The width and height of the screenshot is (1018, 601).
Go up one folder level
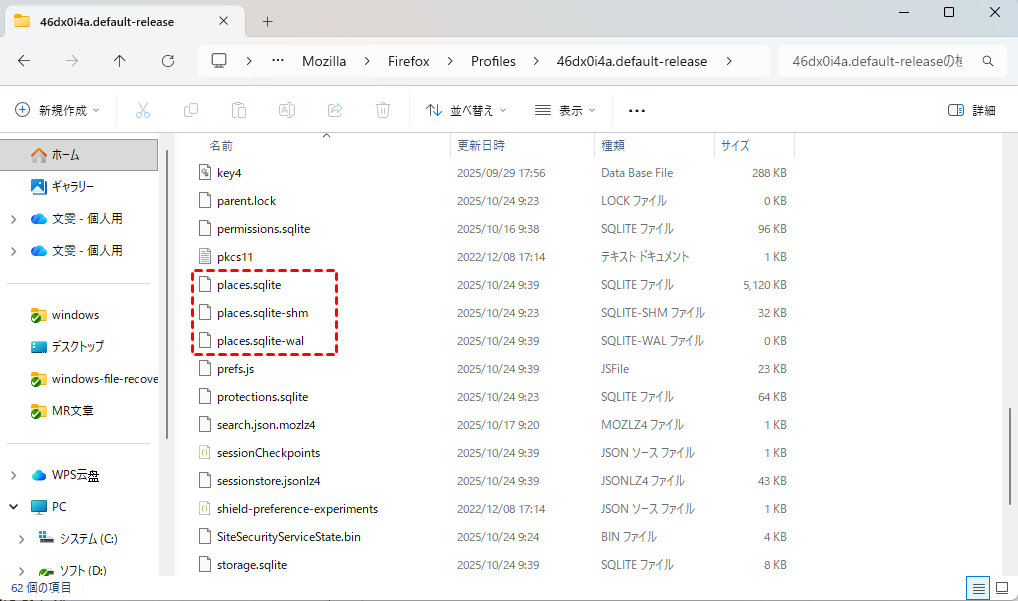click(120, 61)
